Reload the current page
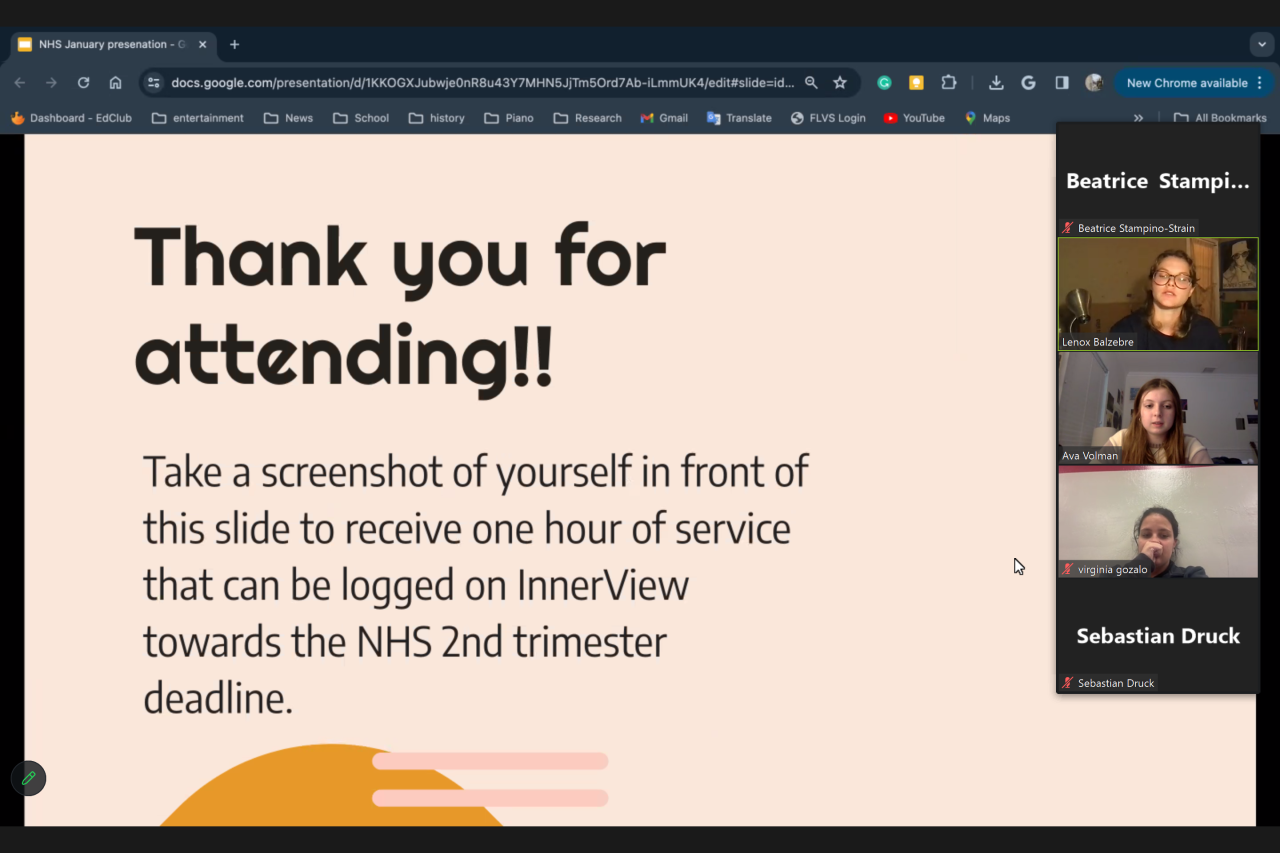 [84, 83]
